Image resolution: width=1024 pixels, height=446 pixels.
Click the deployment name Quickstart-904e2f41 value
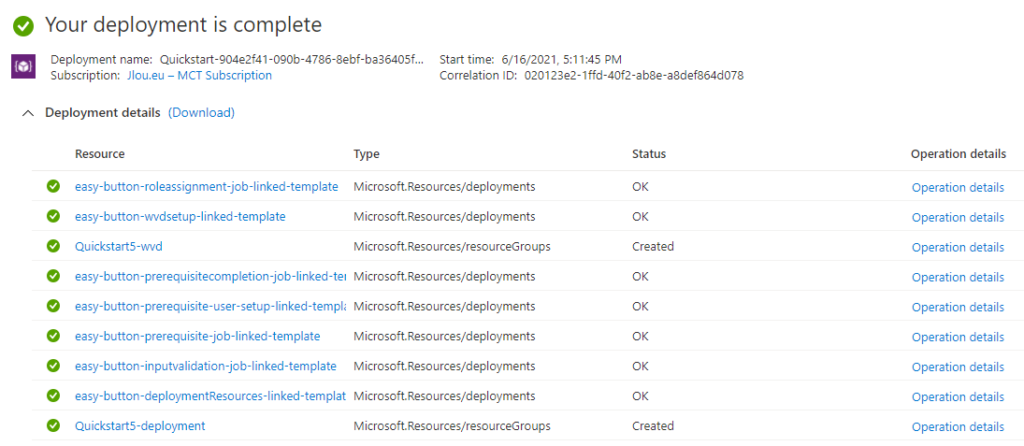[x=292, y=59]
